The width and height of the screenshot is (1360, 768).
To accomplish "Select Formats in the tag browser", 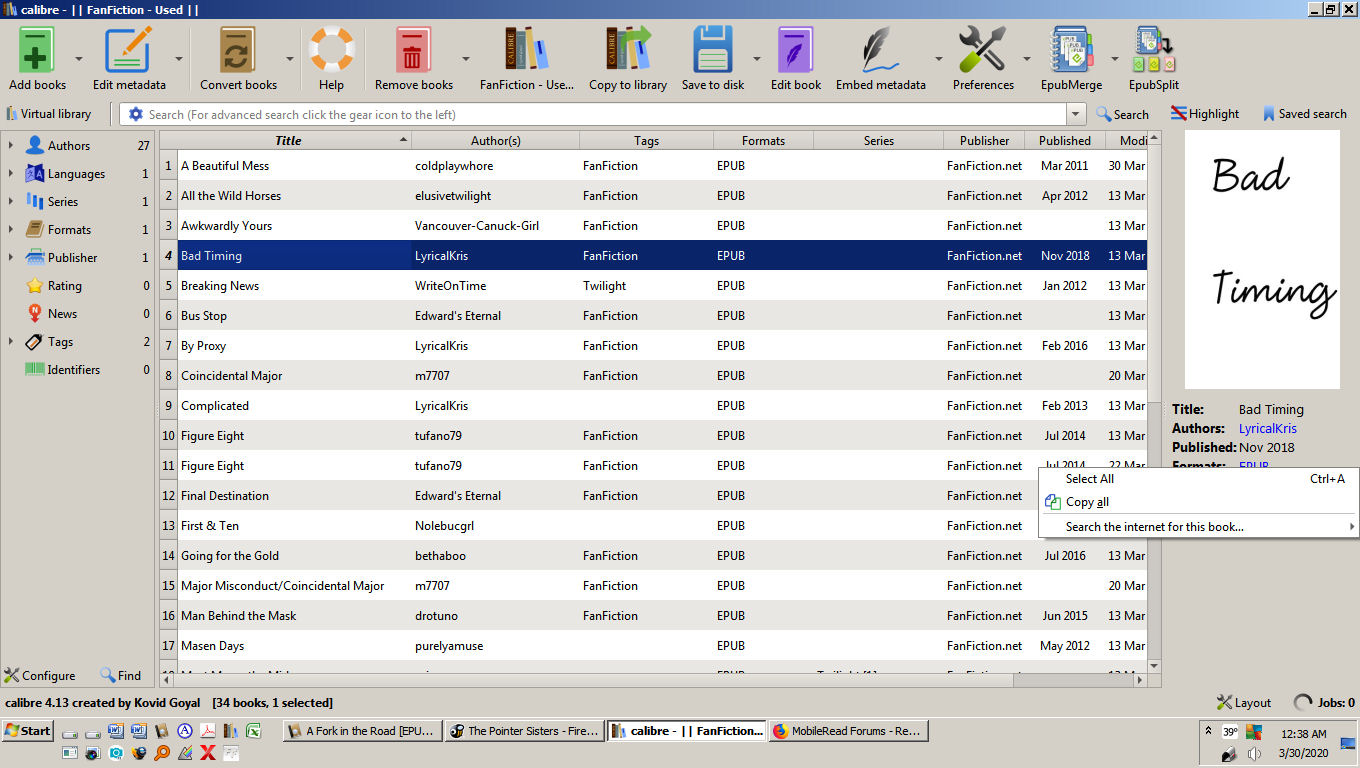I will click(x=69, y=230).
